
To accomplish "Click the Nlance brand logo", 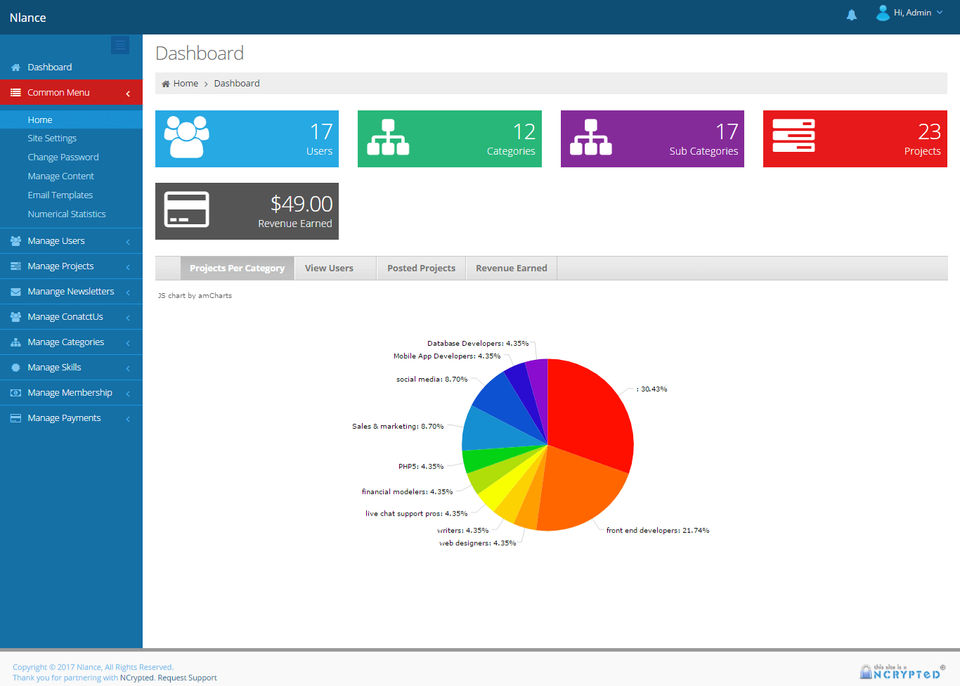I will 28,18.
